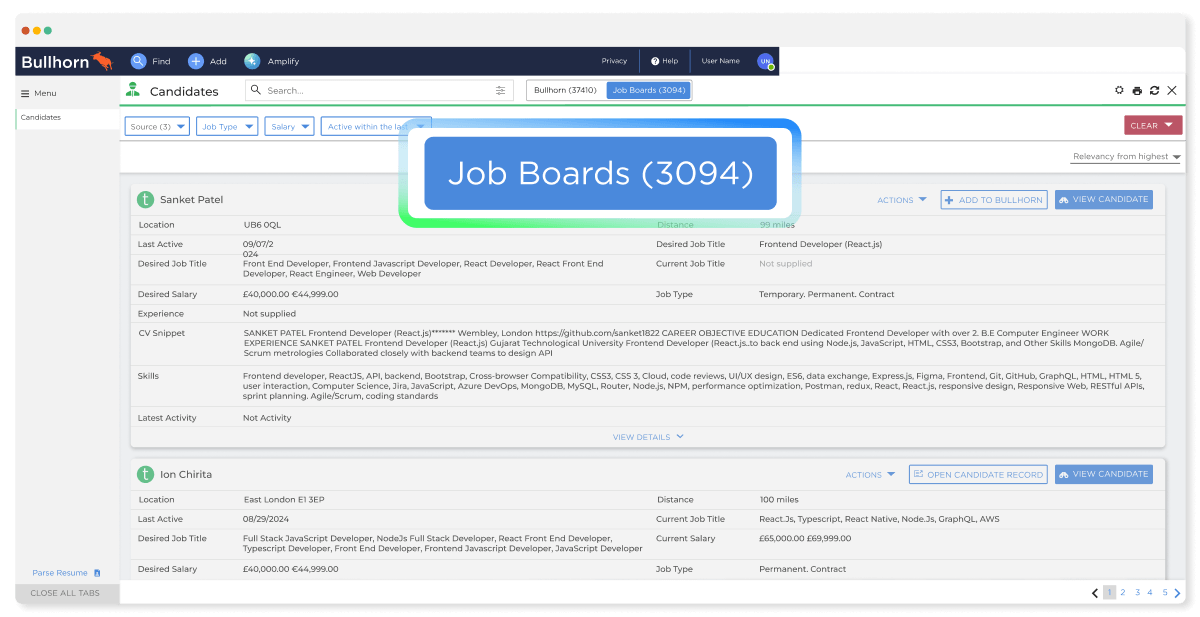This screenshot has width=1200, height=617.
Task: Click ADD TO BULLHORN for Sanket Patel
Action: tap(994, 200)
